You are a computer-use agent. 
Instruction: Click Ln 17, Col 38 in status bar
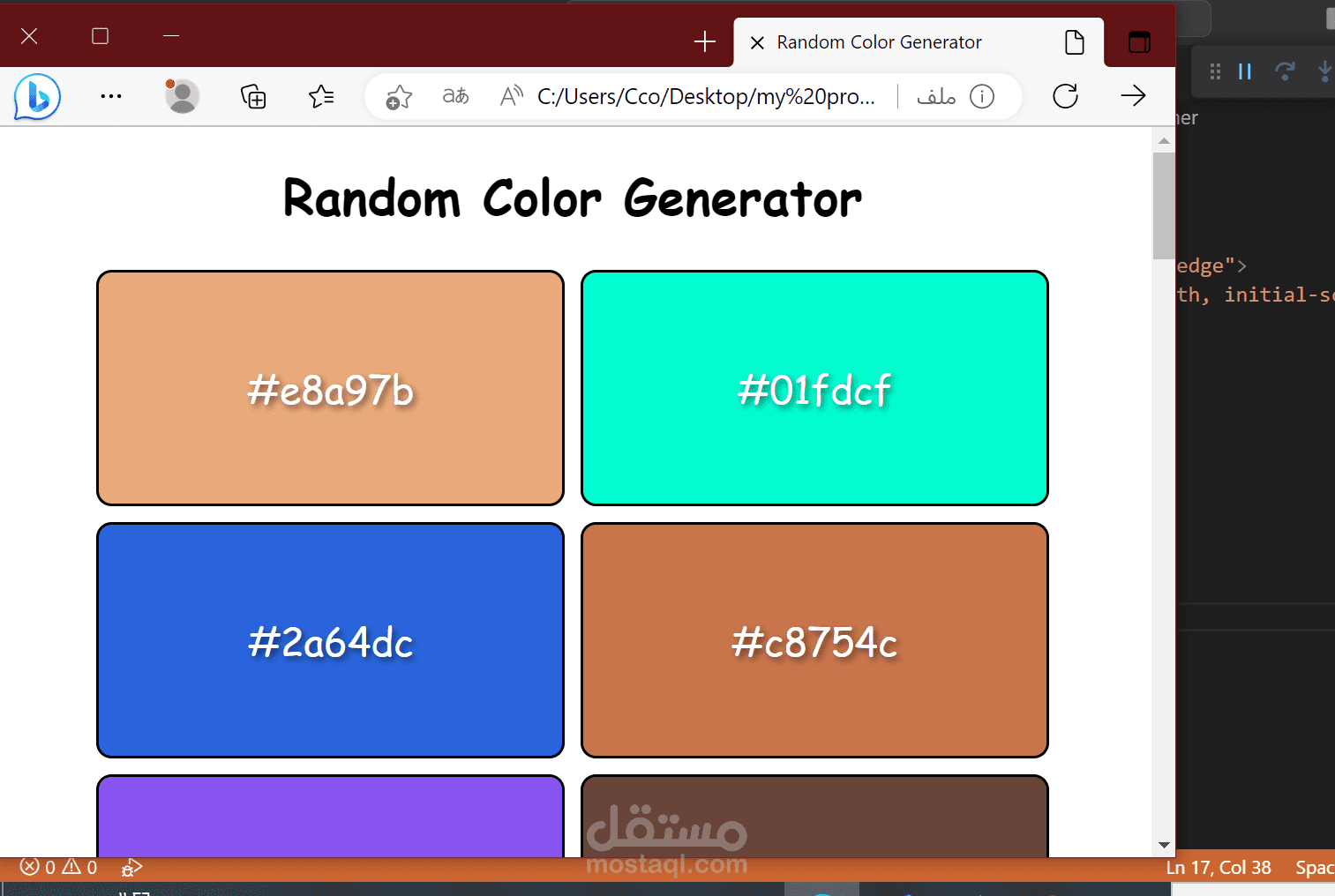1219,868
